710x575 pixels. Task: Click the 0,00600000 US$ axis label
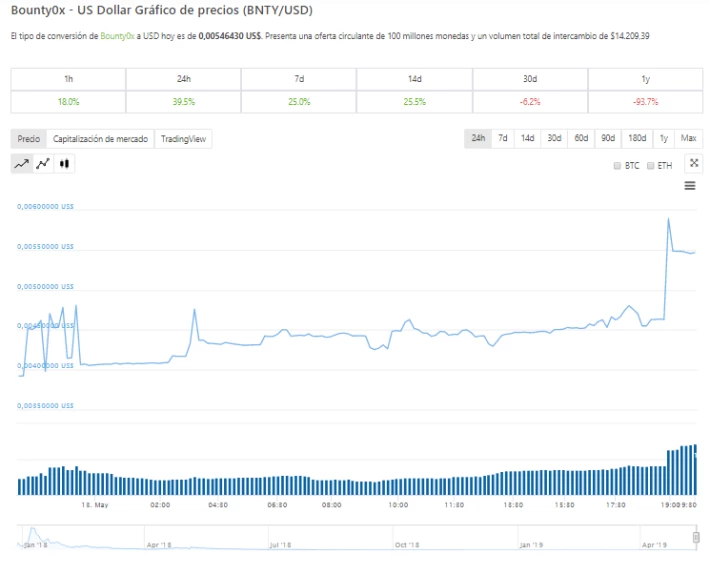click(45, 206)
